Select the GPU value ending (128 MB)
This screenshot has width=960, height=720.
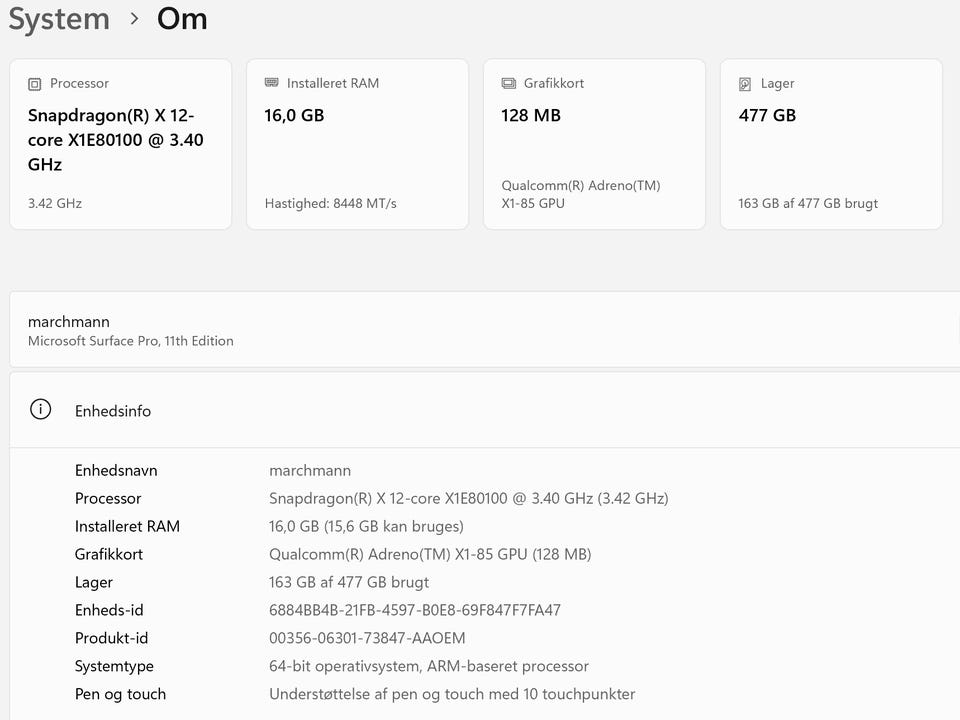coord(430,554)
